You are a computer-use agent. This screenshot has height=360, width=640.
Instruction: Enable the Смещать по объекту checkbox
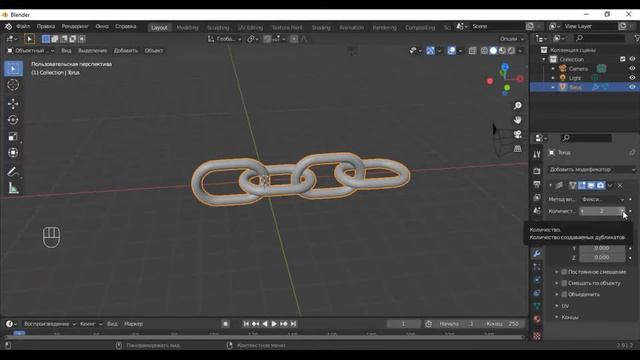[x=564, y=283]
